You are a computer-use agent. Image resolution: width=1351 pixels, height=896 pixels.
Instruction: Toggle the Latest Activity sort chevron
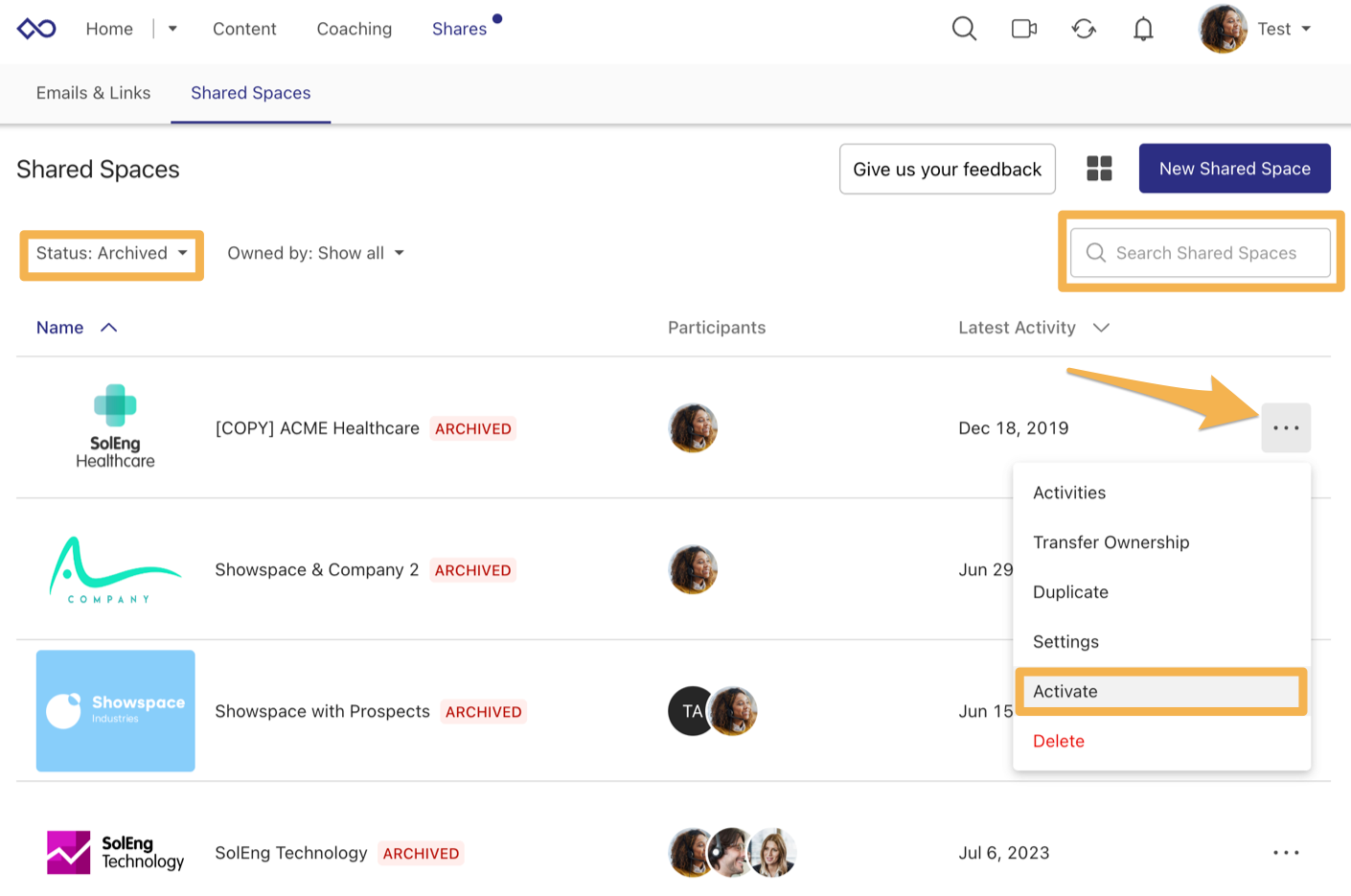1100,327
